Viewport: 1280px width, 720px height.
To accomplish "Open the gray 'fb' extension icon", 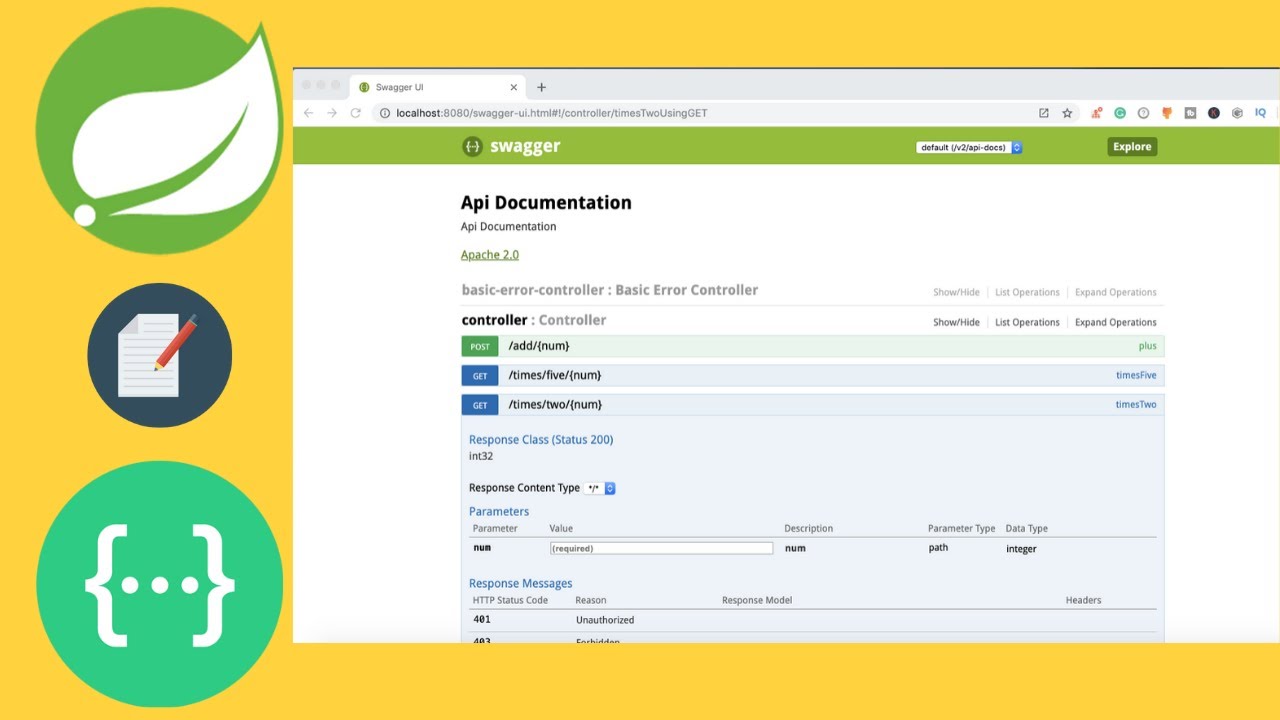I will [1190, 113].
